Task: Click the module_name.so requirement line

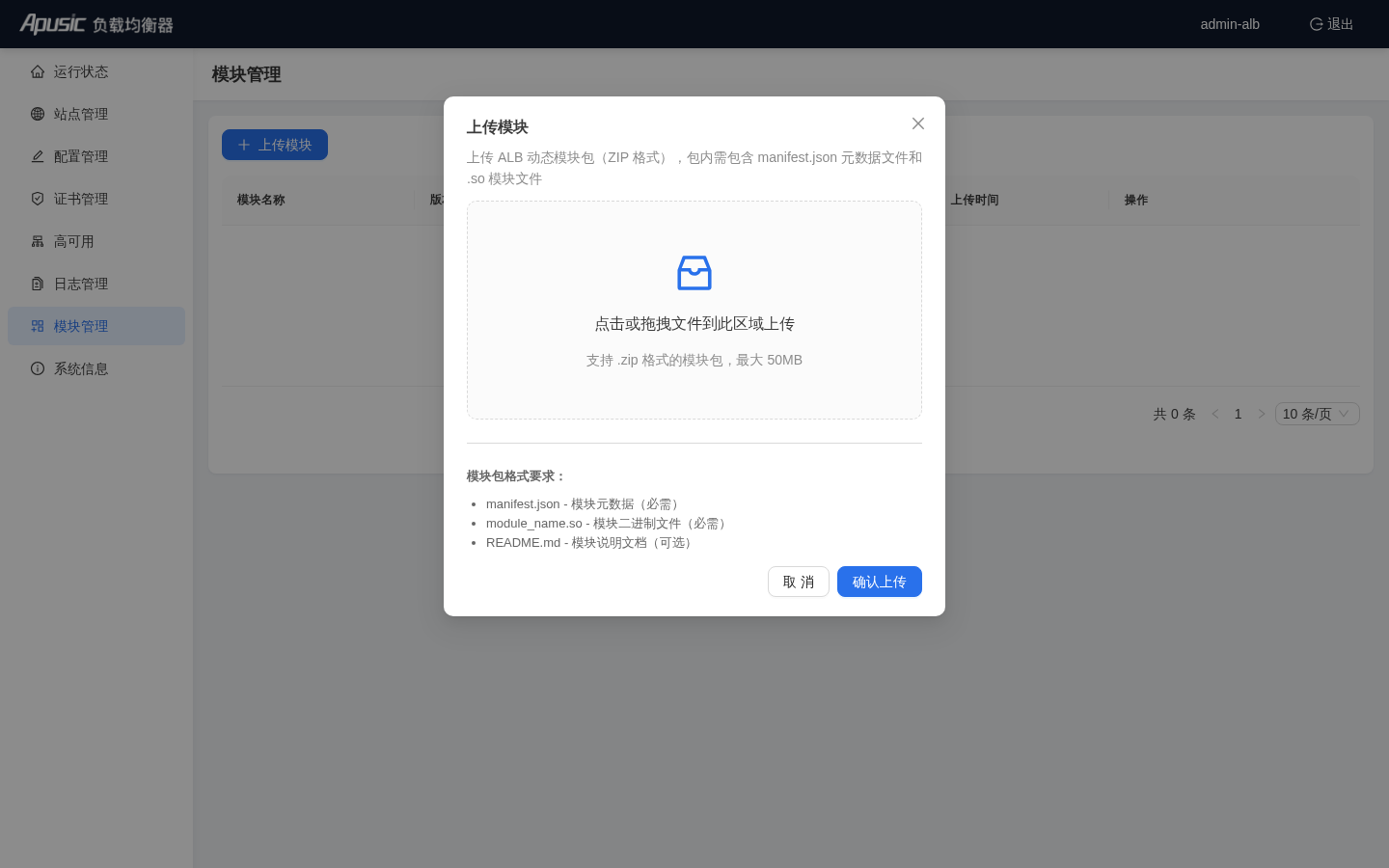Action: (608, 524)
